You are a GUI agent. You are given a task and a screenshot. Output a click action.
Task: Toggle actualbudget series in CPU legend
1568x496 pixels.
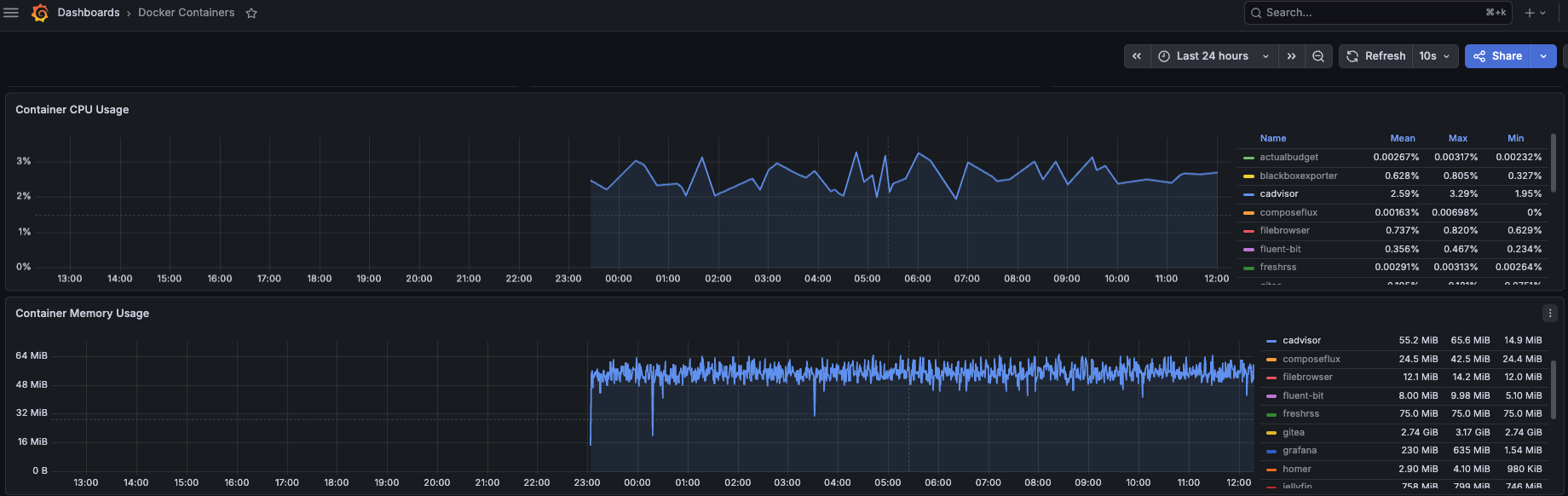coord(1288,158)
